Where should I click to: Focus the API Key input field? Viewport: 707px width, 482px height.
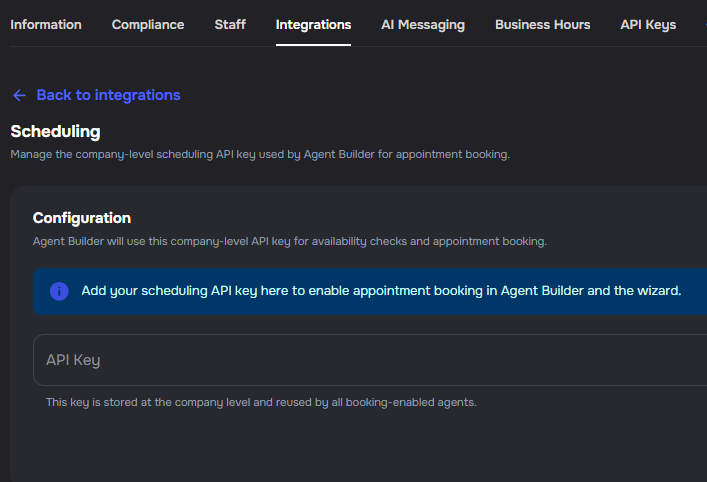click(x=370, y=360)
